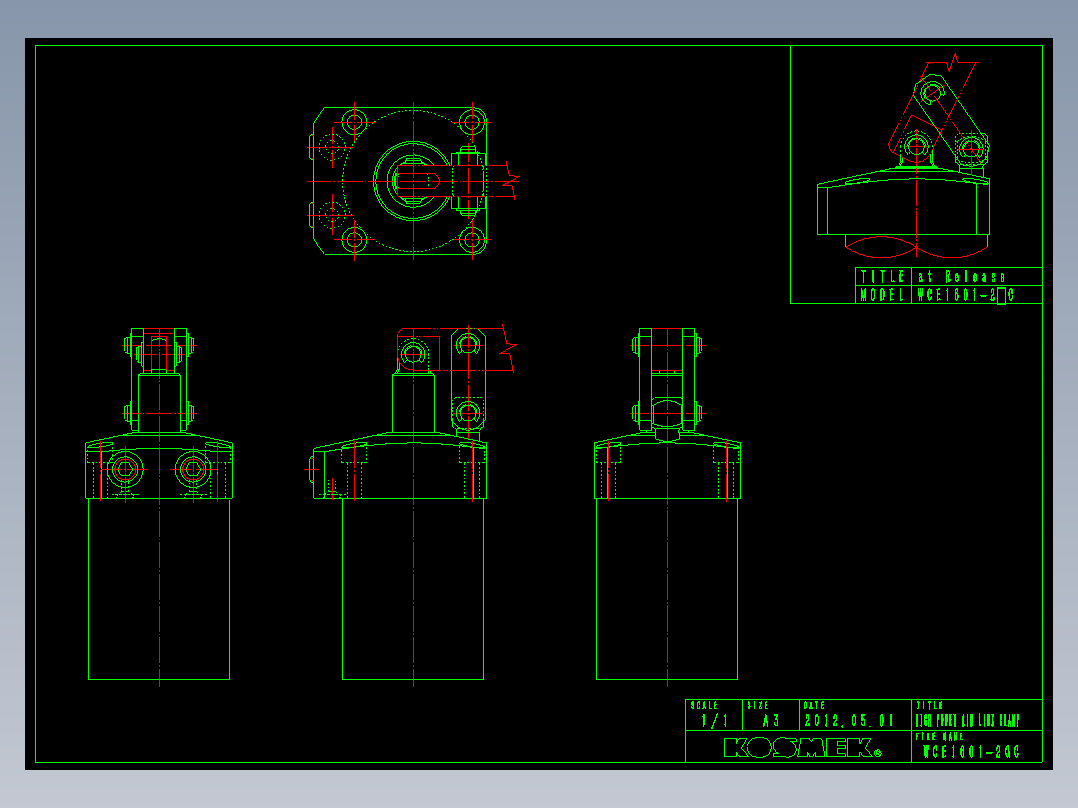The image size is (1078, 808).
Task: Click the "MODEL" label in inset table
Action: pos(882,295)
